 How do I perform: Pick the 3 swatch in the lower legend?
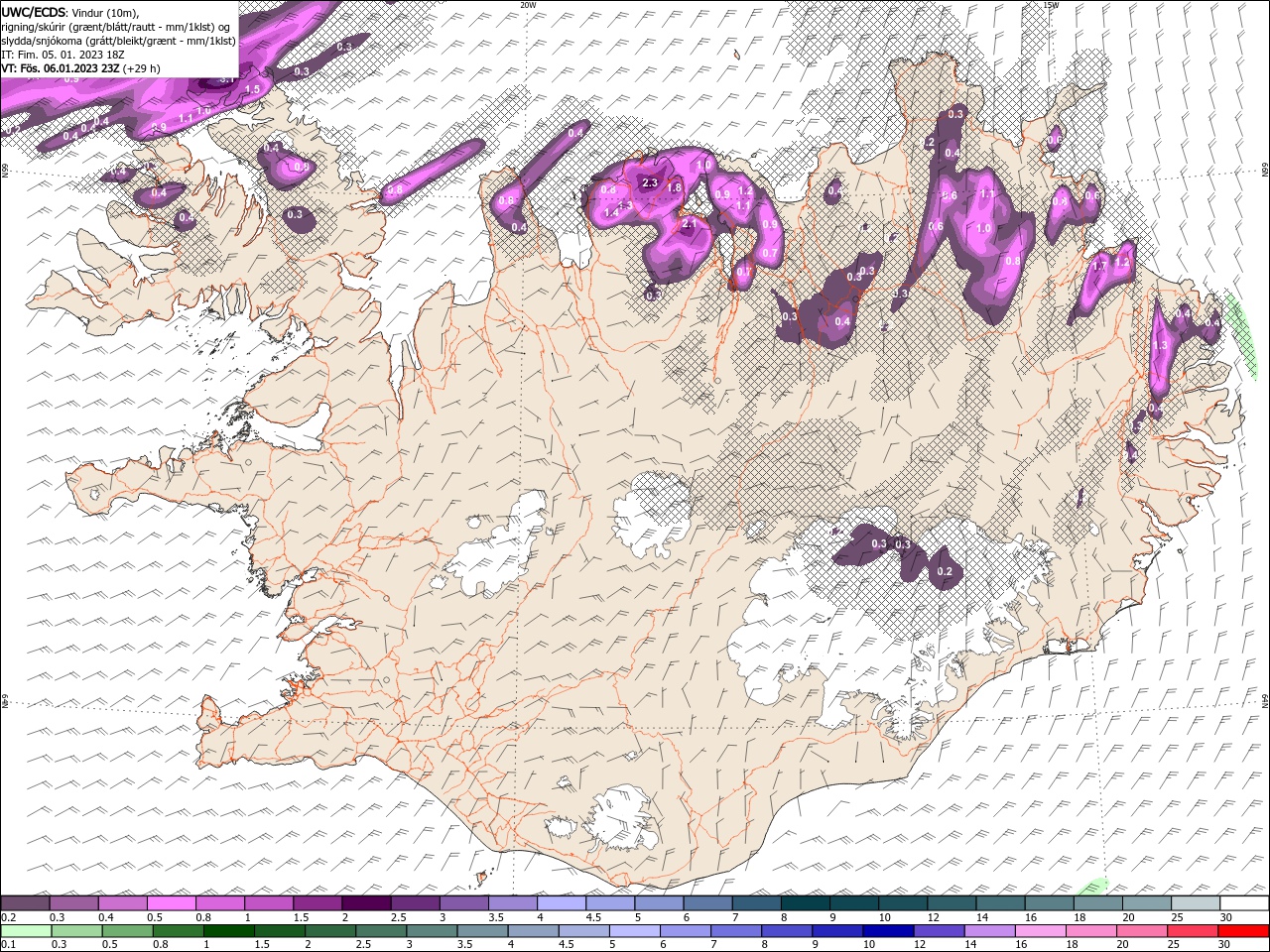coord(431,931)
